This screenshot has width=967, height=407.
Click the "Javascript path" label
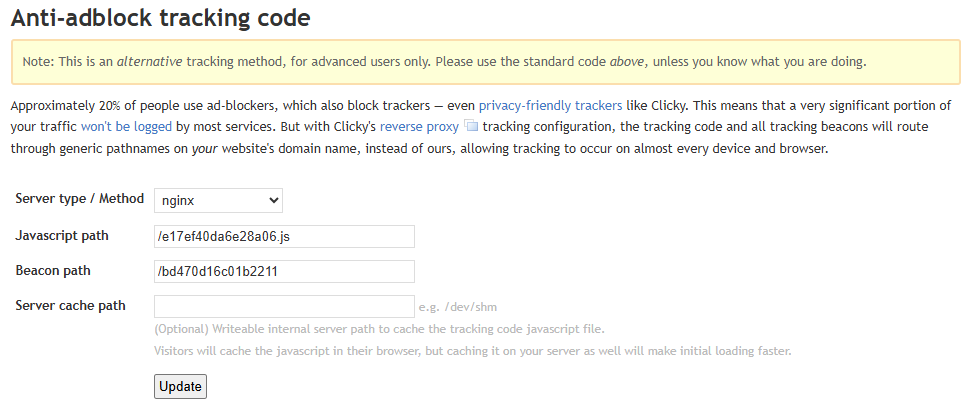click(x=62, y=235)
